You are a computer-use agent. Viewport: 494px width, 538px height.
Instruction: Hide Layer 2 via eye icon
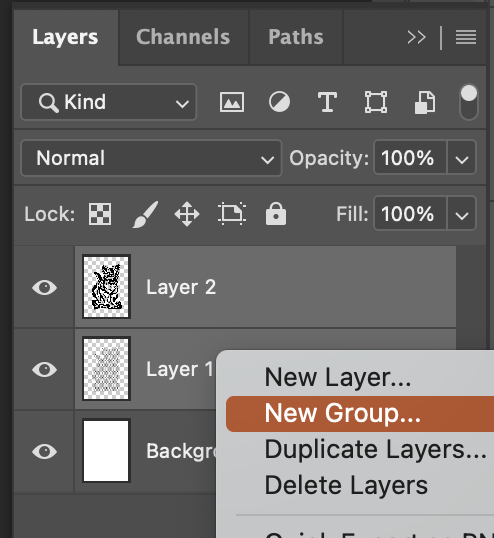[45, 288]
